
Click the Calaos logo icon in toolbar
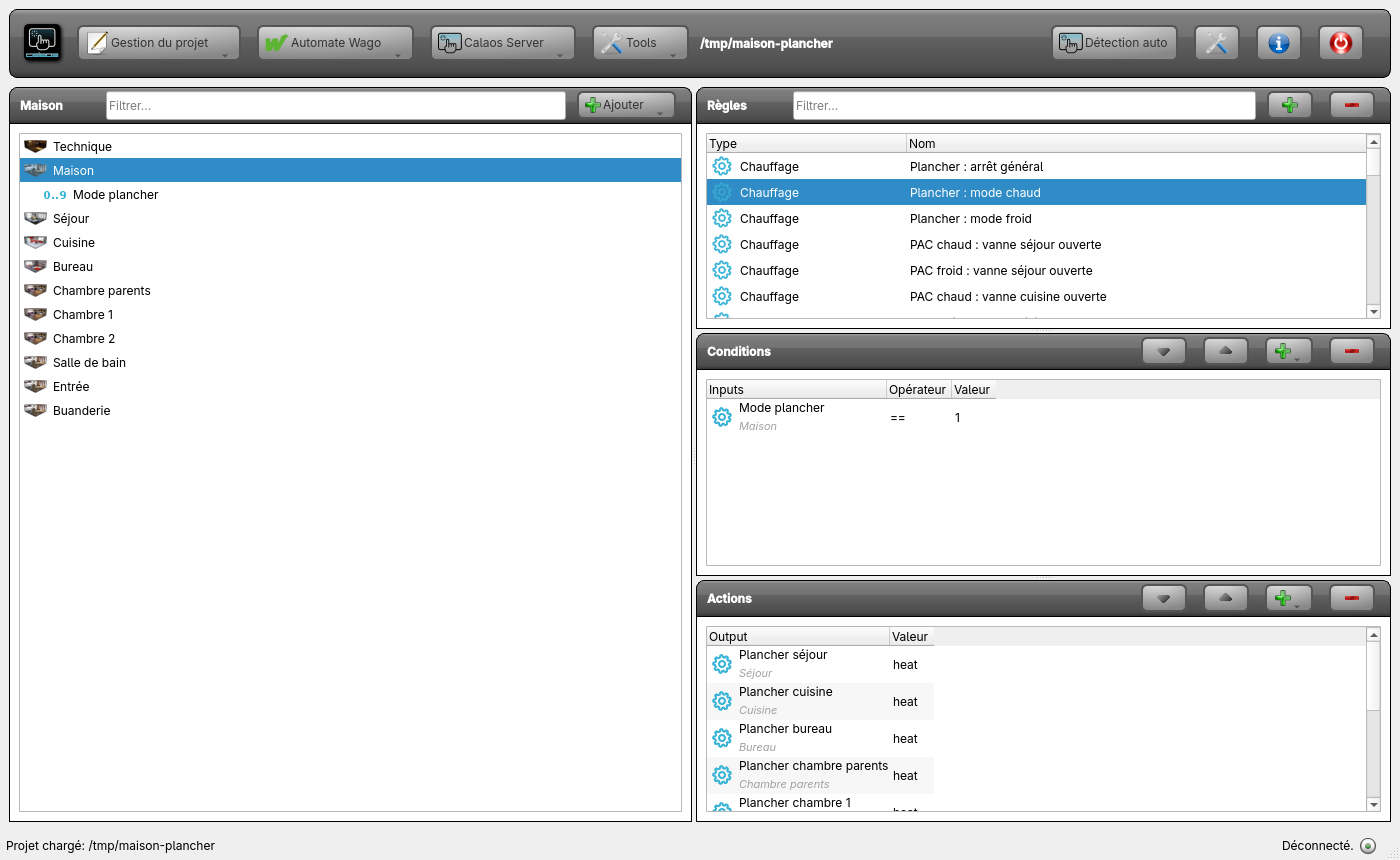pos(42,43)
